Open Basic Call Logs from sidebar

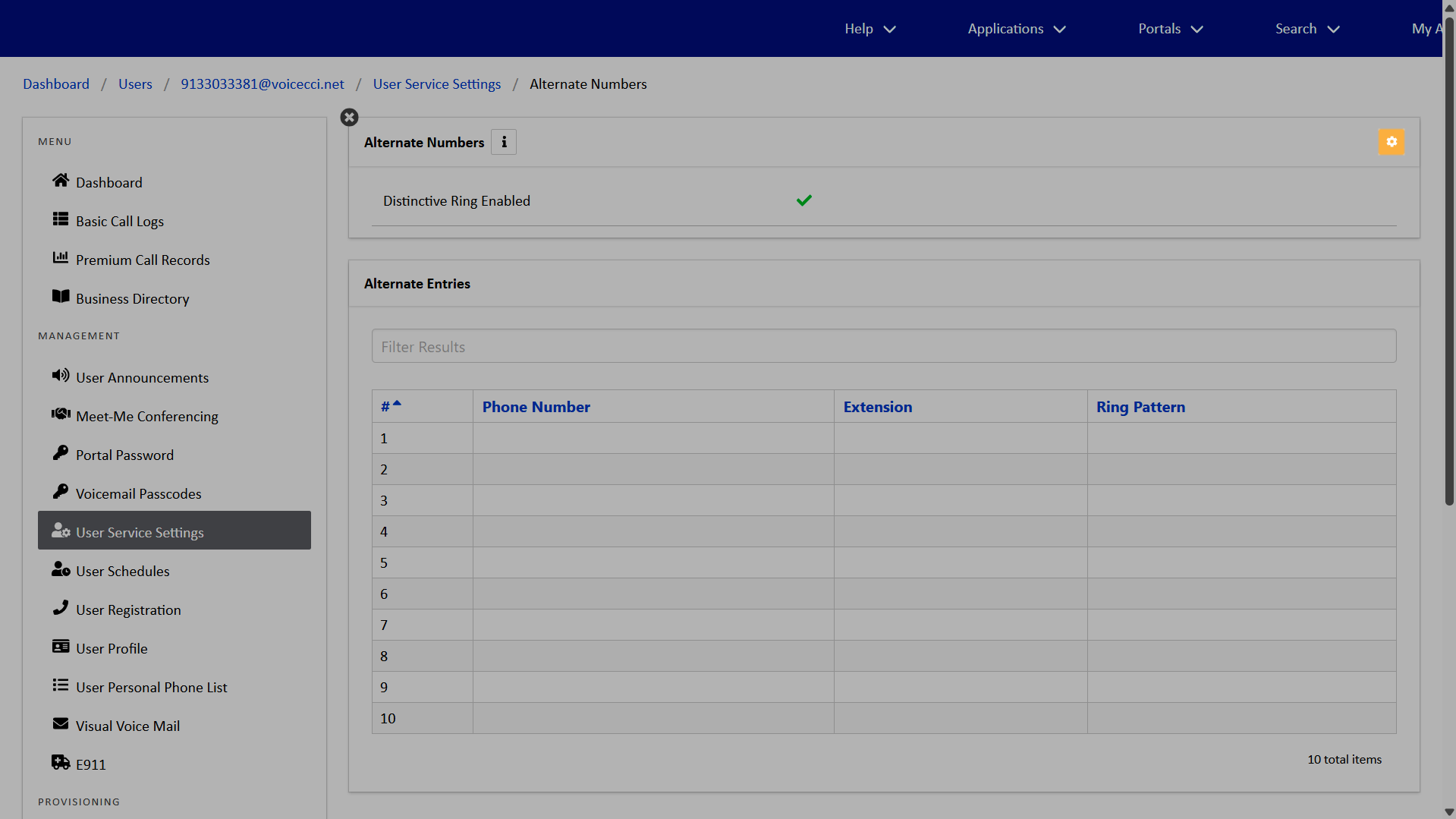click(119, 221)
